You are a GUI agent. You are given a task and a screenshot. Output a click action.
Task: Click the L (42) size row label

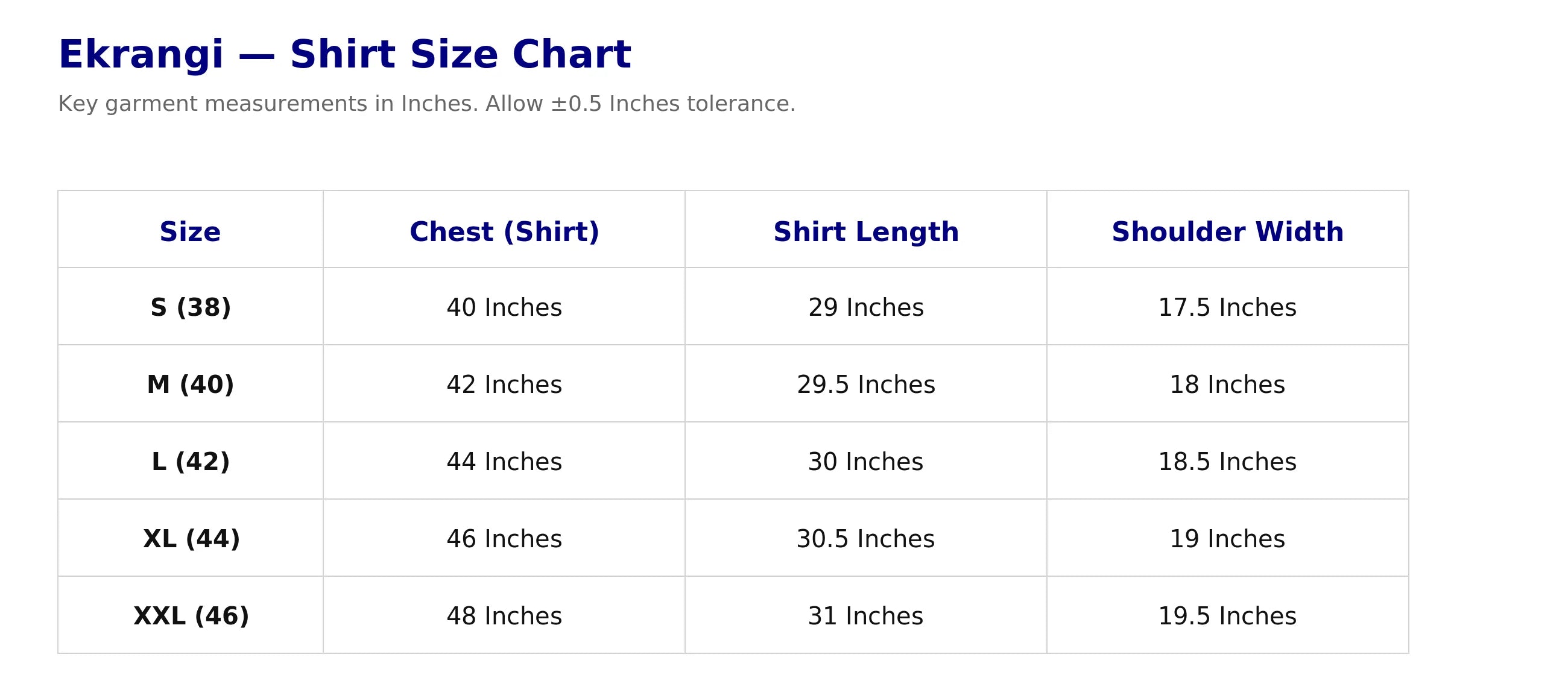coord(191,462)
